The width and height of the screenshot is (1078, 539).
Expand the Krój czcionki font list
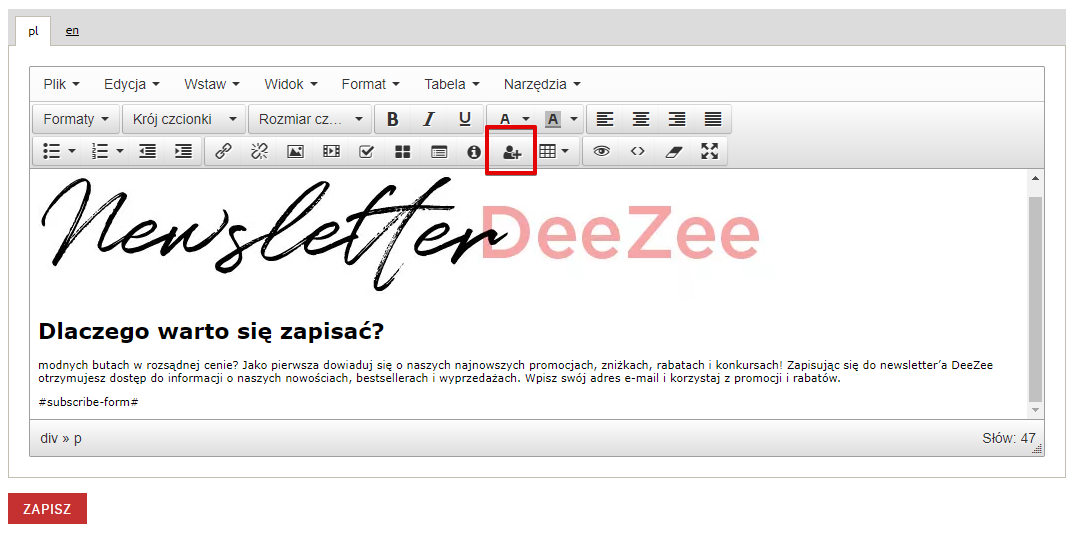184,119
